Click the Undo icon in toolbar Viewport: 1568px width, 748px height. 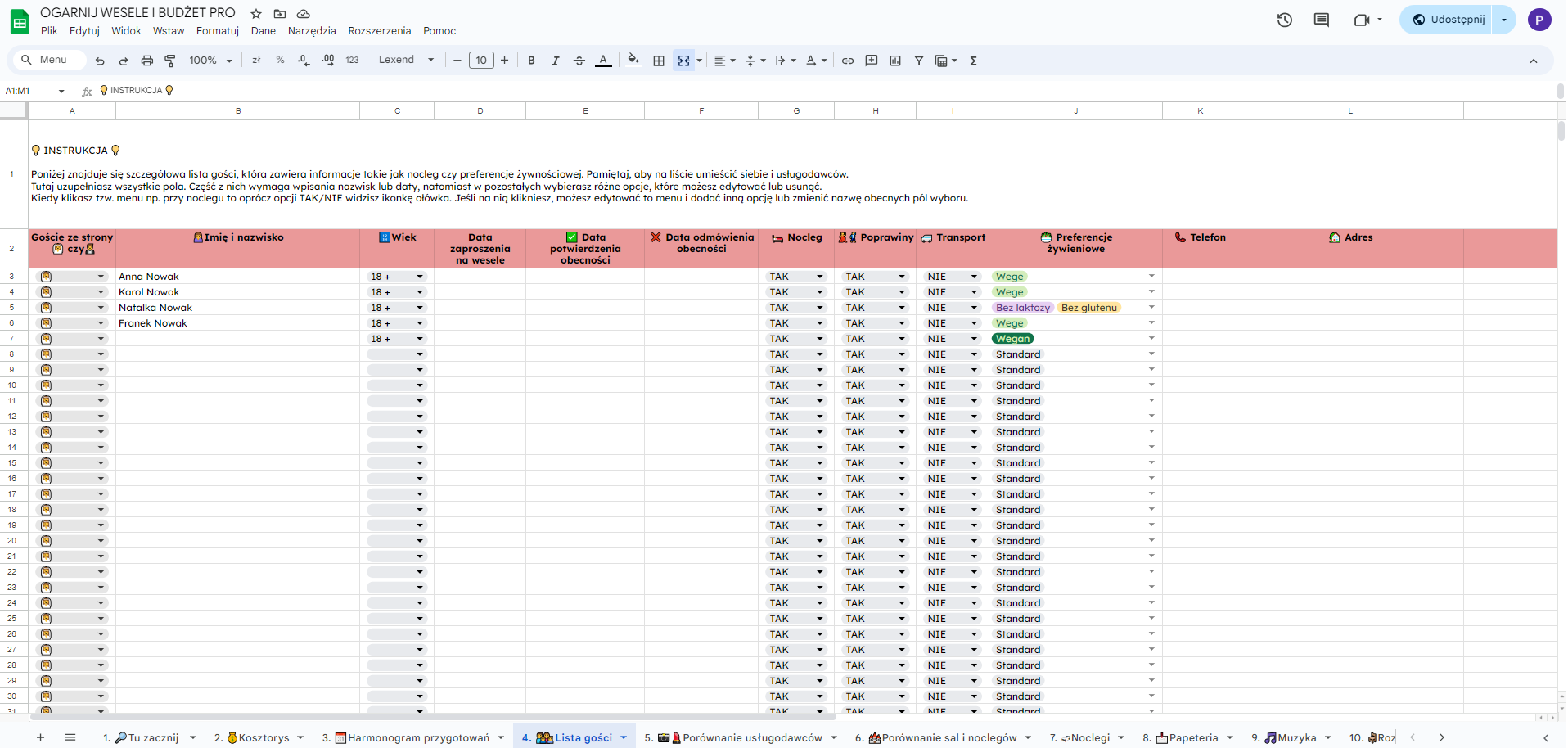point(100,61)
